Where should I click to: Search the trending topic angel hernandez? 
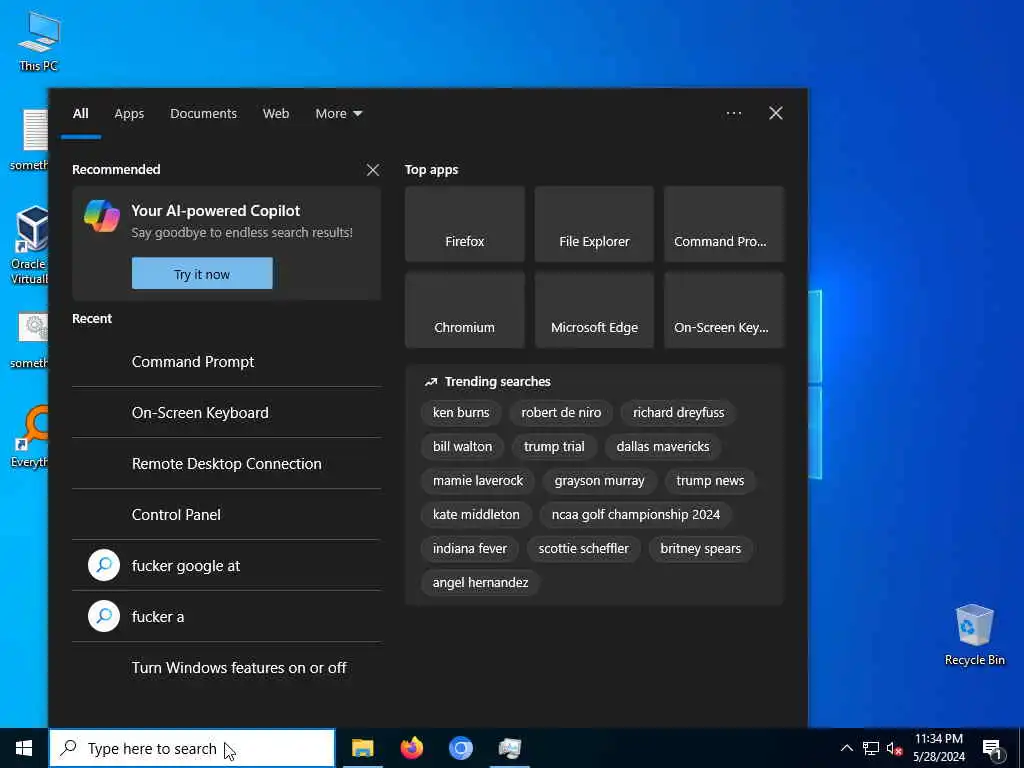pyautogui.click(x=480, y=583)
